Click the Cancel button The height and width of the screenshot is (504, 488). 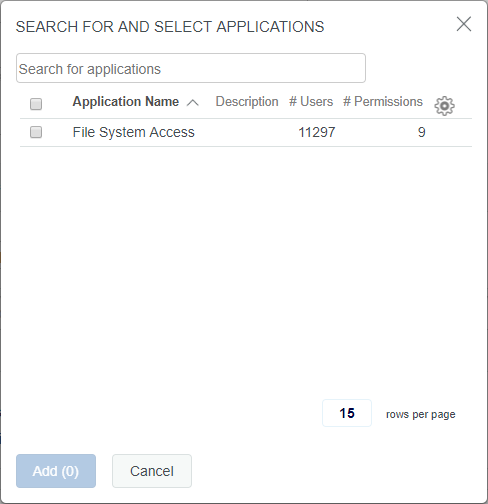point(152,471)
